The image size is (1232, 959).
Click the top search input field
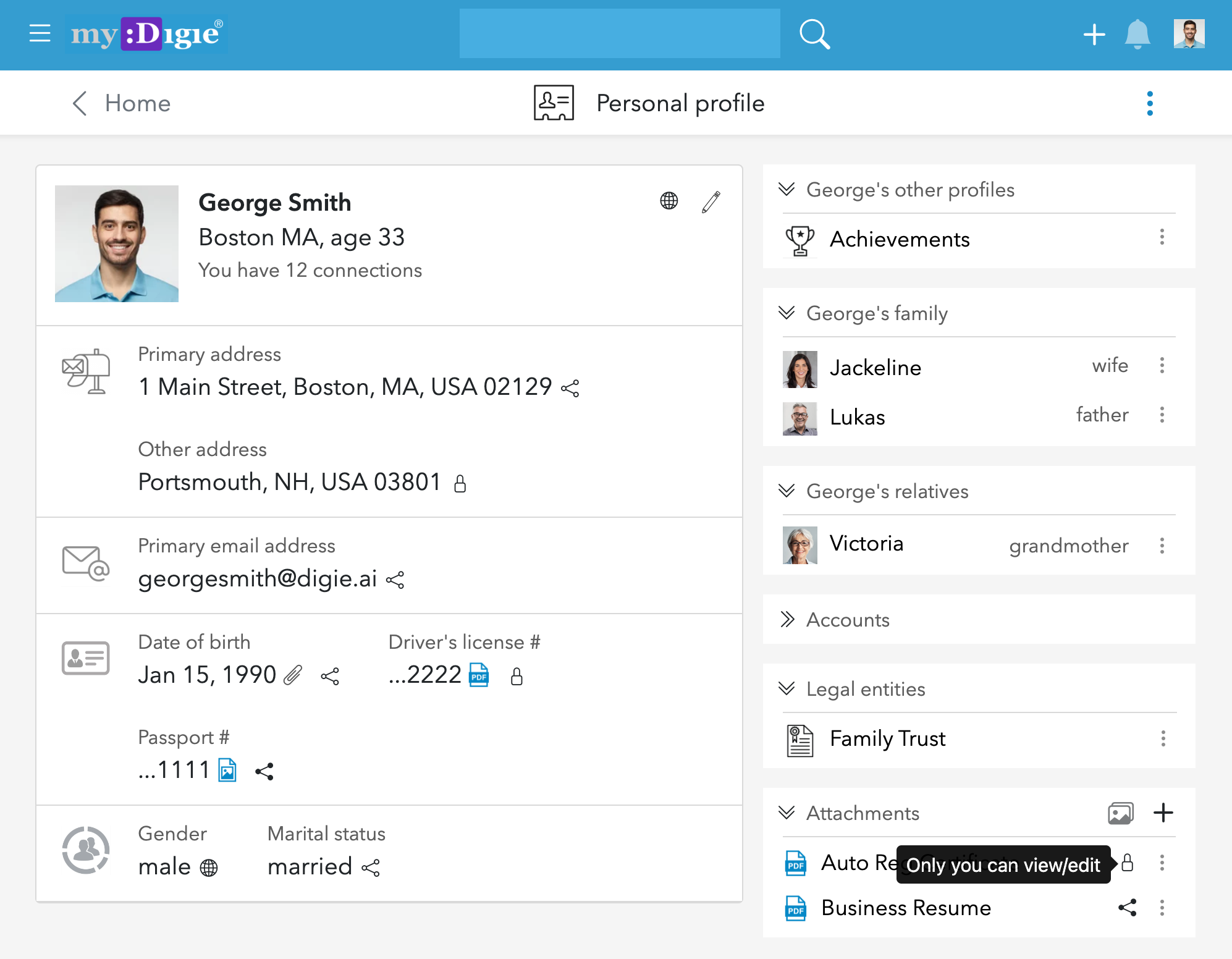(x=619, y=34)
